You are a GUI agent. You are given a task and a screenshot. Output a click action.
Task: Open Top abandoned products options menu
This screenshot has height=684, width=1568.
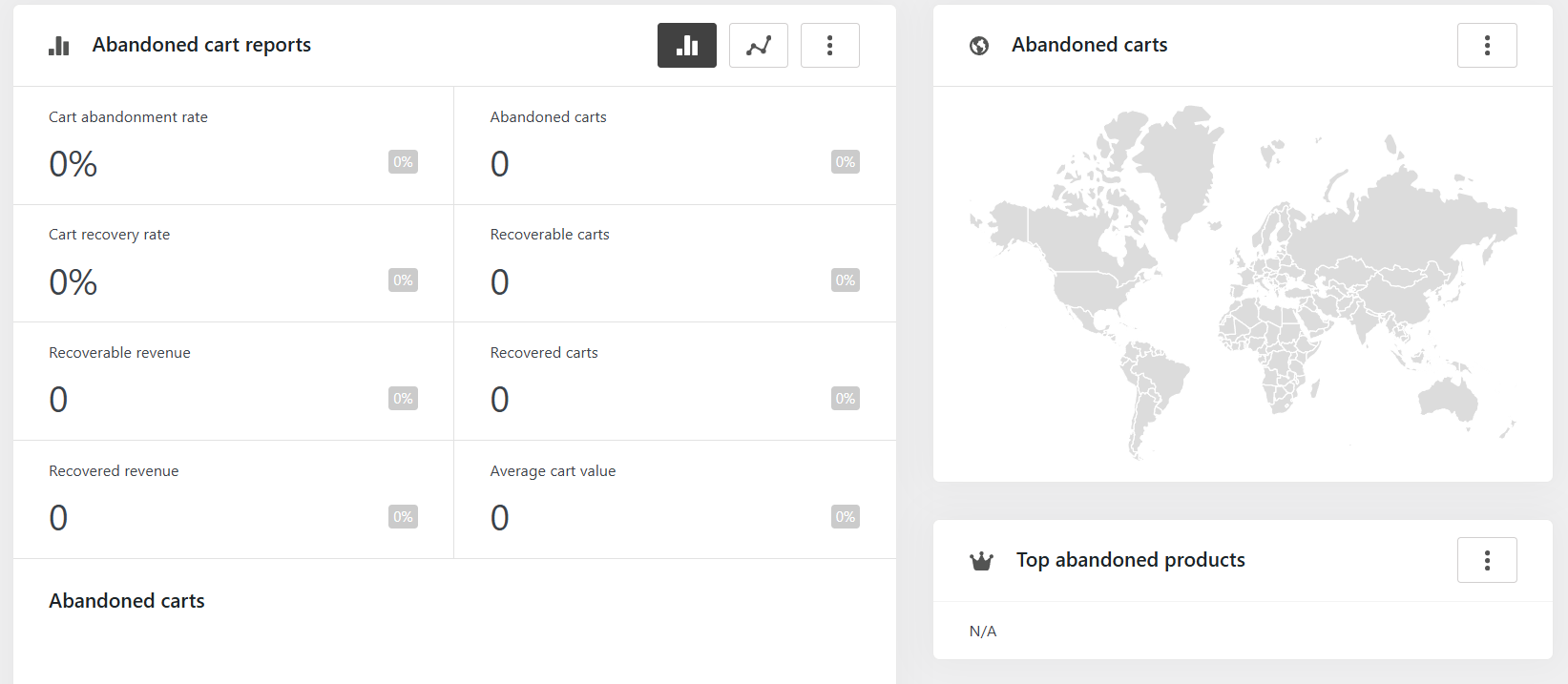[1486, 560]
